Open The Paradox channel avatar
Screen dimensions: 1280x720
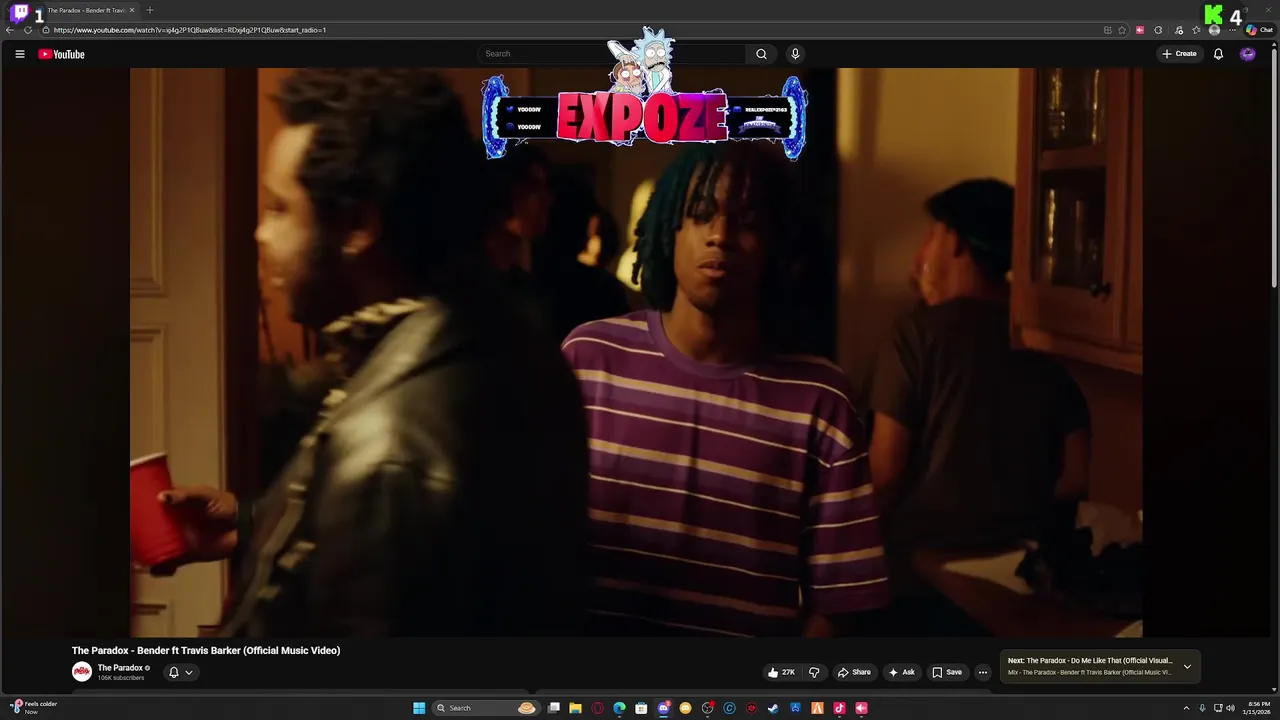(82, 672)
